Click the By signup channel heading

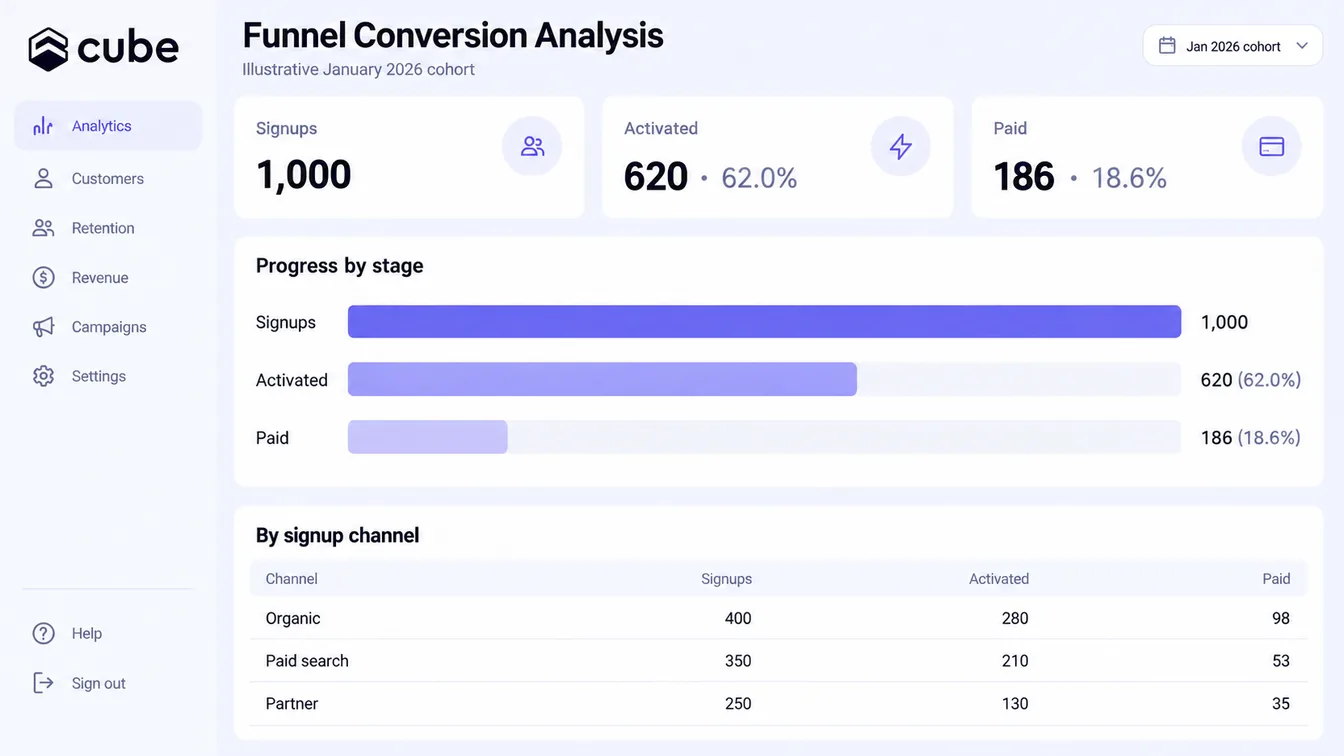pos(338,536)
